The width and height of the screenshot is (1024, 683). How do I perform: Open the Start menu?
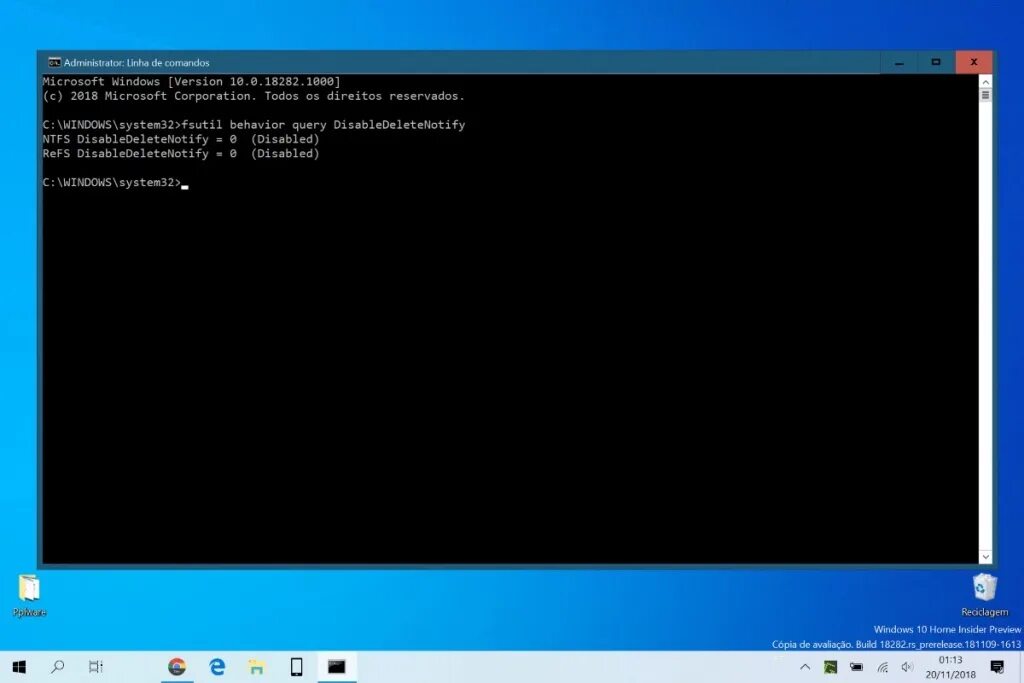tap(20, 666)
